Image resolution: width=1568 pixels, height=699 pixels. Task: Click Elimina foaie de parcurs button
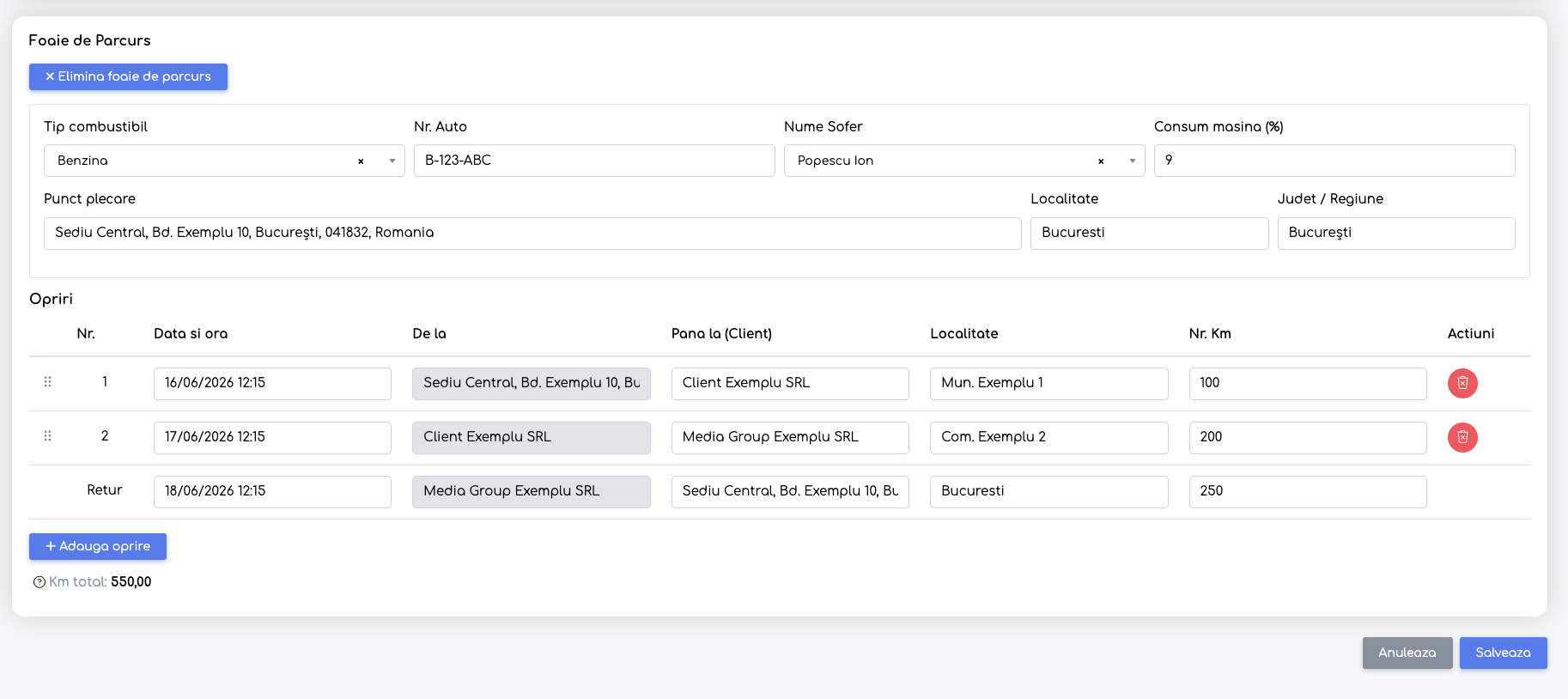click(x=128, y=76)
